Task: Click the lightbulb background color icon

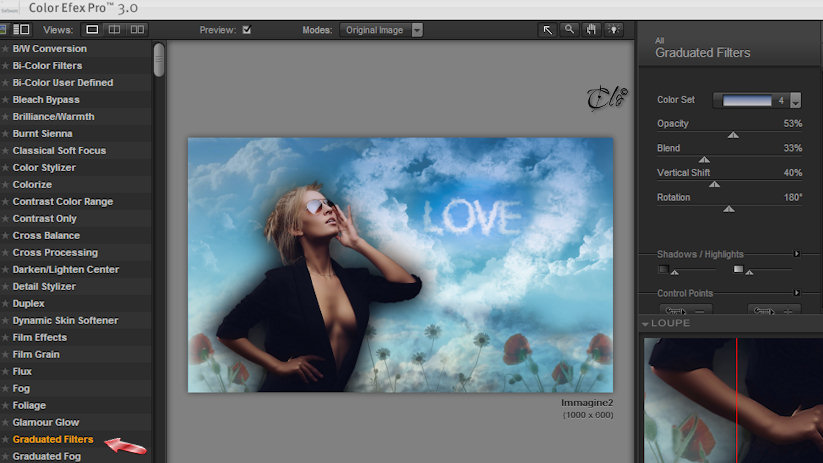Action: [614, 30]
